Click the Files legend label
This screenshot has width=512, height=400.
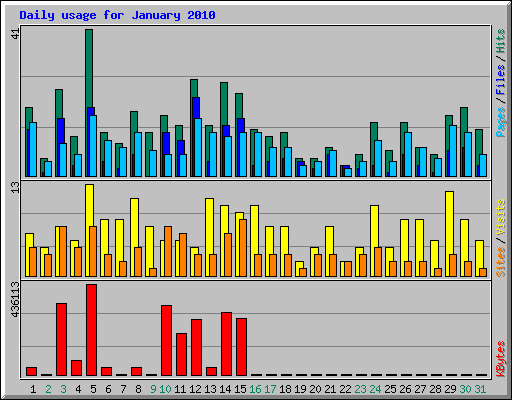pos(500,79)
